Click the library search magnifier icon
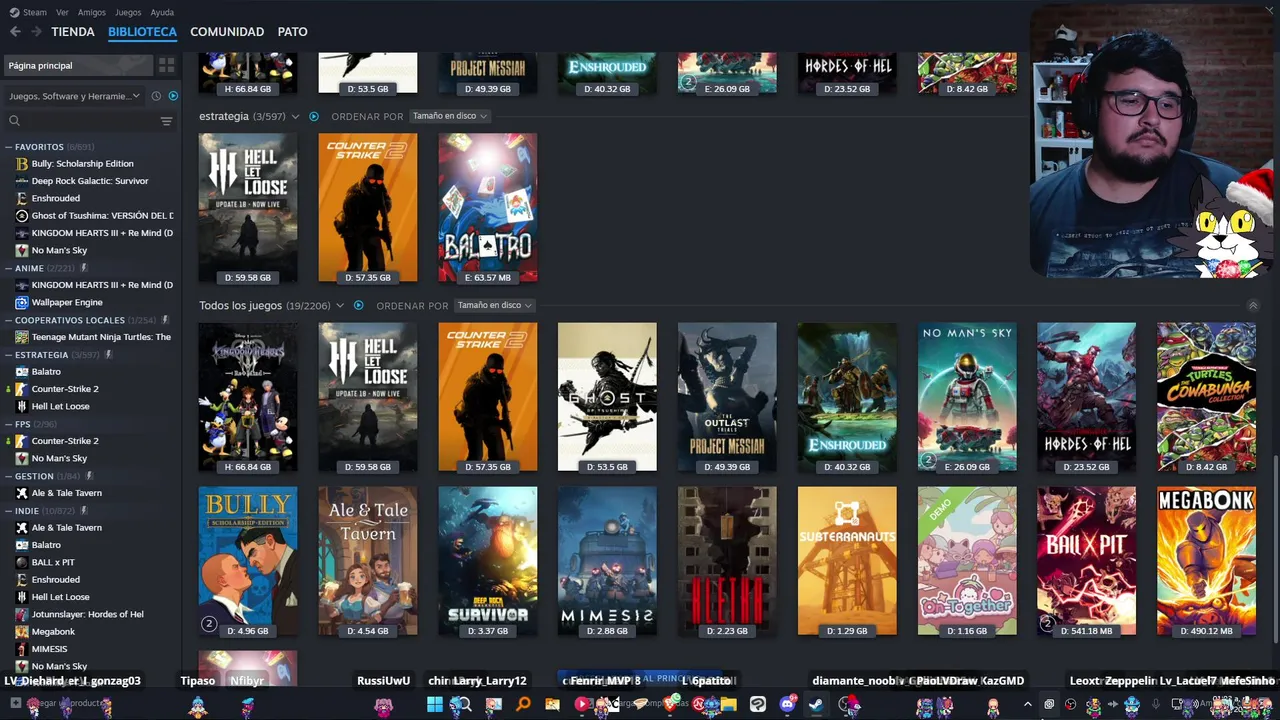This screenshot has width=1280, height=720. pyautogui.click(x=14, y=121)
